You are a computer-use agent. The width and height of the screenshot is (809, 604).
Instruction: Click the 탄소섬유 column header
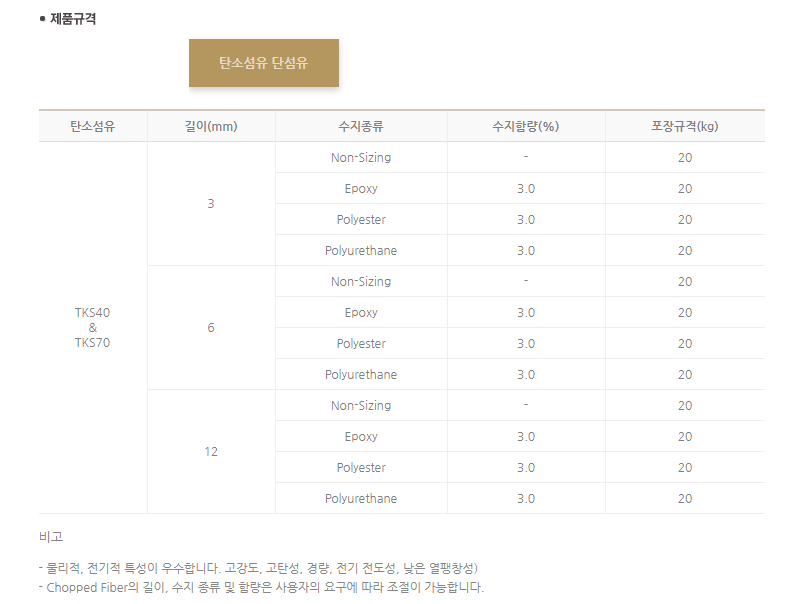[x=93, y=126]
